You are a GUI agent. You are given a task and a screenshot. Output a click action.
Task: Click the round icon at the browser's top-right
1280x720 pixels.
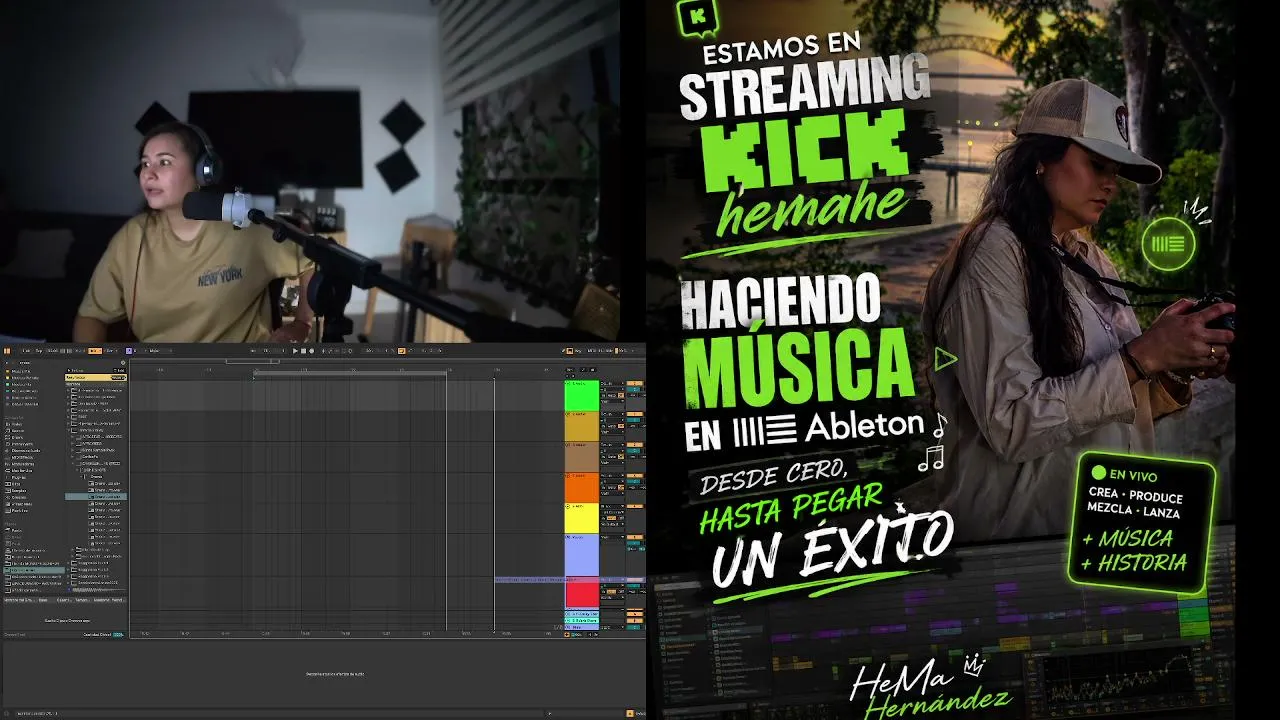125,361
